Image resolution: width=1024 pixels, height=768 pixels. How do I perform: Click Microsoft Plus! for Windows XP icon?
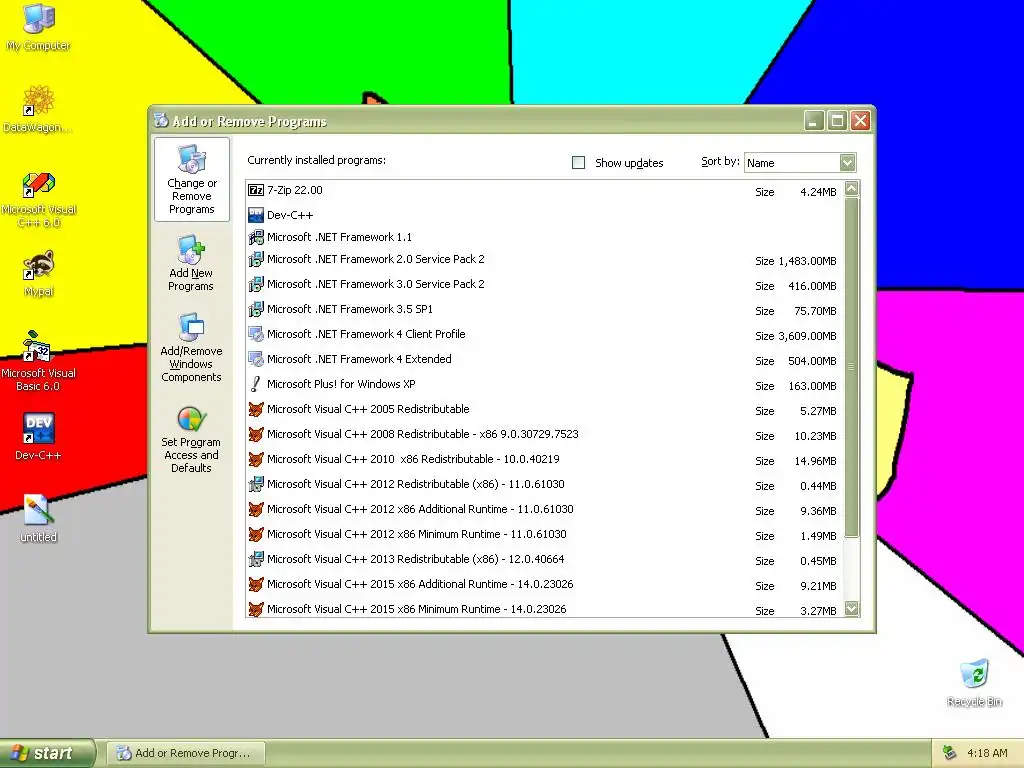pyautogui.click(x=256, y=384)
